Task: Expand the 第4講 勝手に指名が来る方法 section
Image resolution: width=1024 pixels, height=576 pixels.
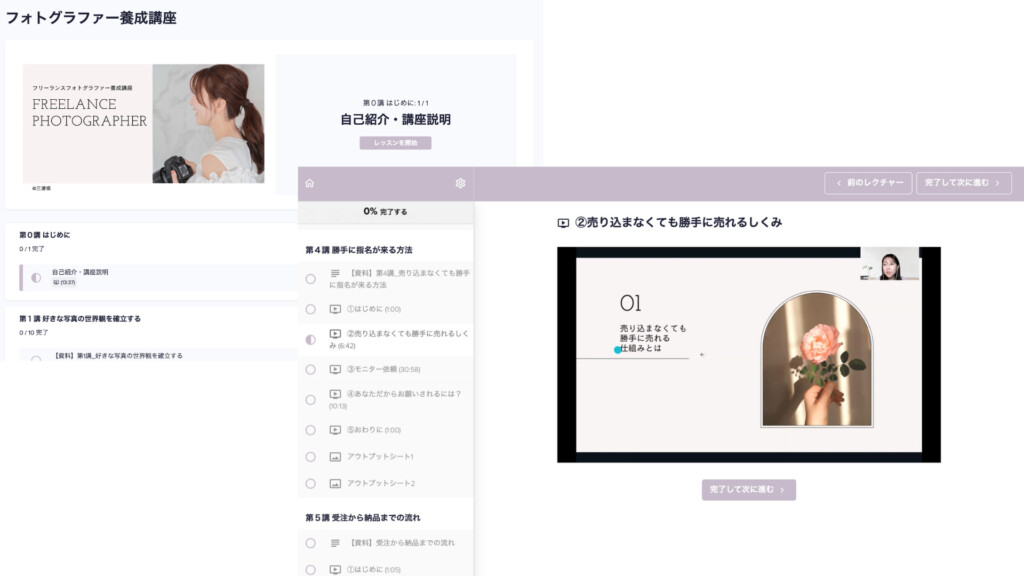Action: (x=359, y=250)
